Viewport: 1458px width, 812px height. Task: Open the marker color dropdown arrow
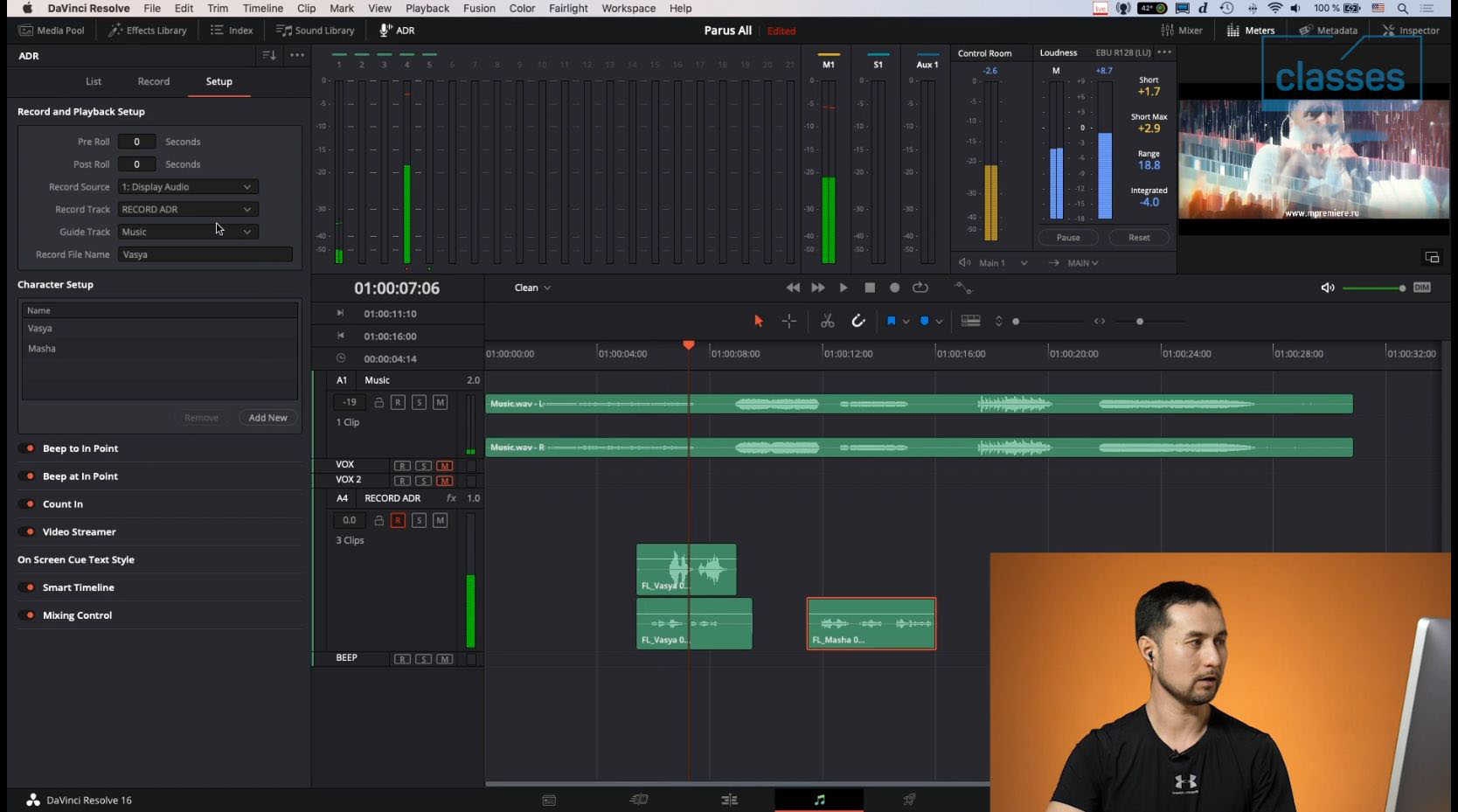click(939, 322)
